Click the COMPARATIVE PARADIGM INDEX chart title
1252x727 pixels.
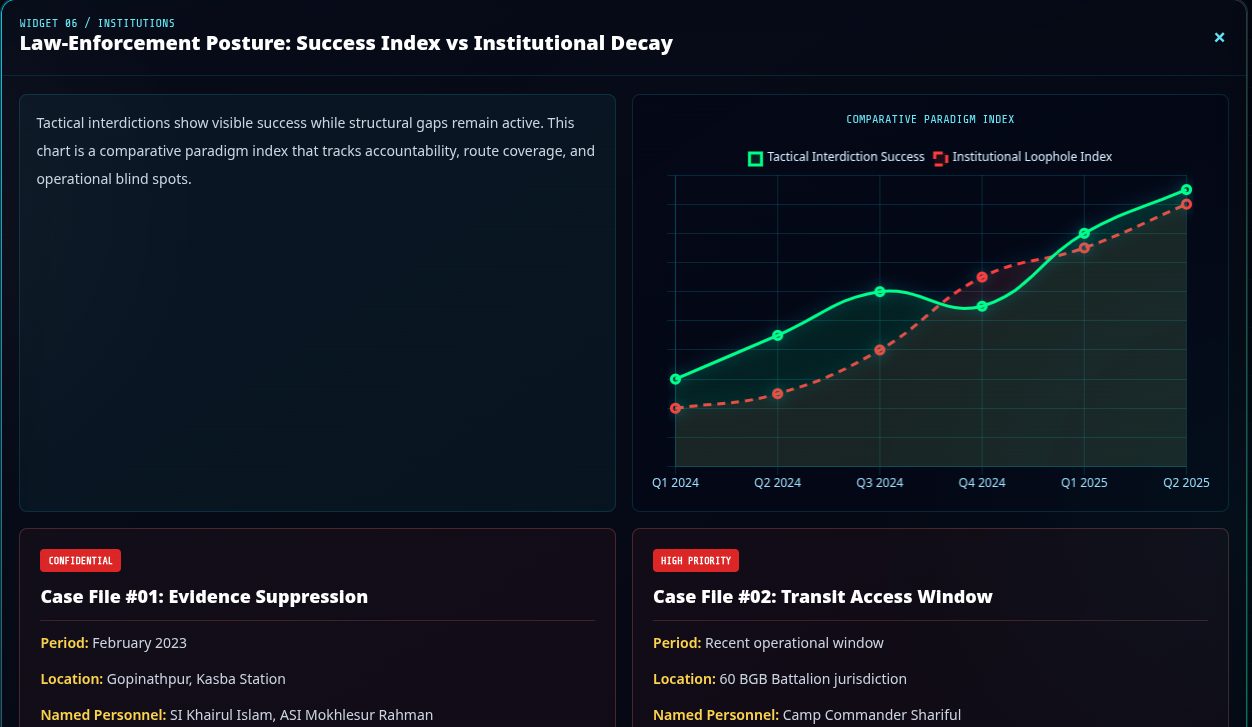pyautogui.click(x=930, y=119)
